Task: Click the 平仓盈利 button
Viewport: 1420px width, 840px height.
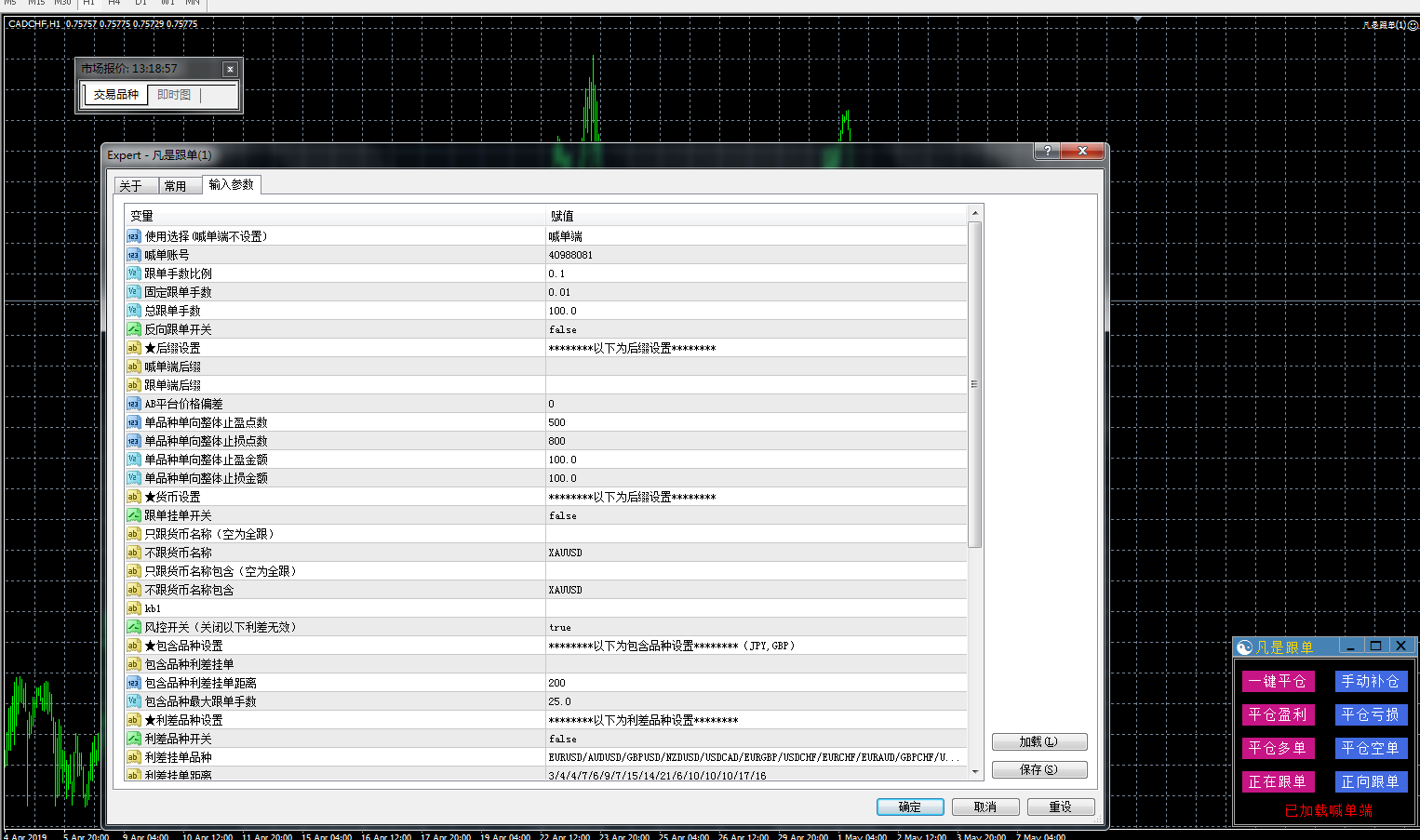Action: tap(1278, 715)
